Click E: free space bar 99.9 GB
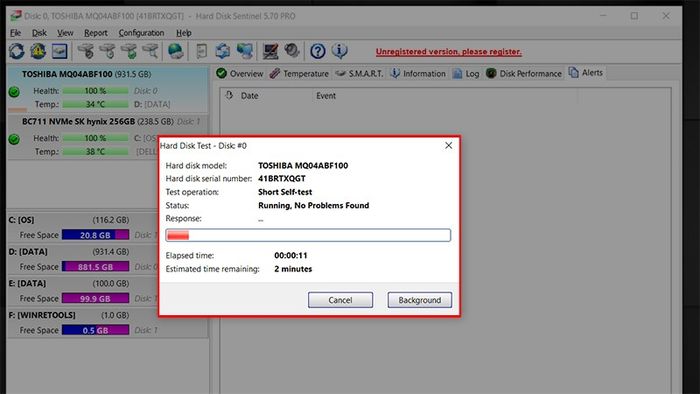This screenshot has width=700, height=394. pos(96,298)
